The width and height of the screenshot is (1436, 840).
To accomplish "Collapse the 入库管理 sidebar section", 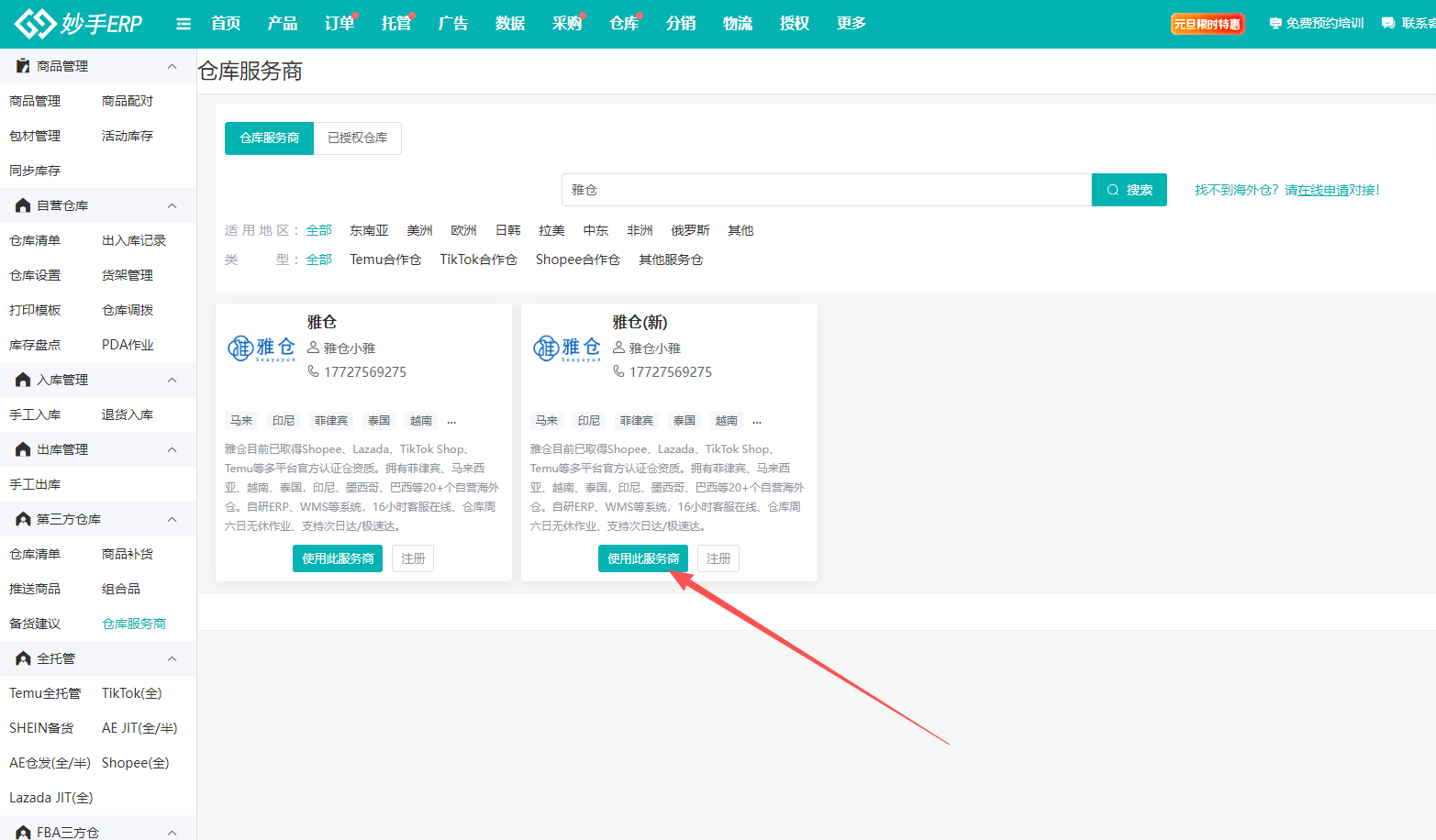I will [172, 380].
